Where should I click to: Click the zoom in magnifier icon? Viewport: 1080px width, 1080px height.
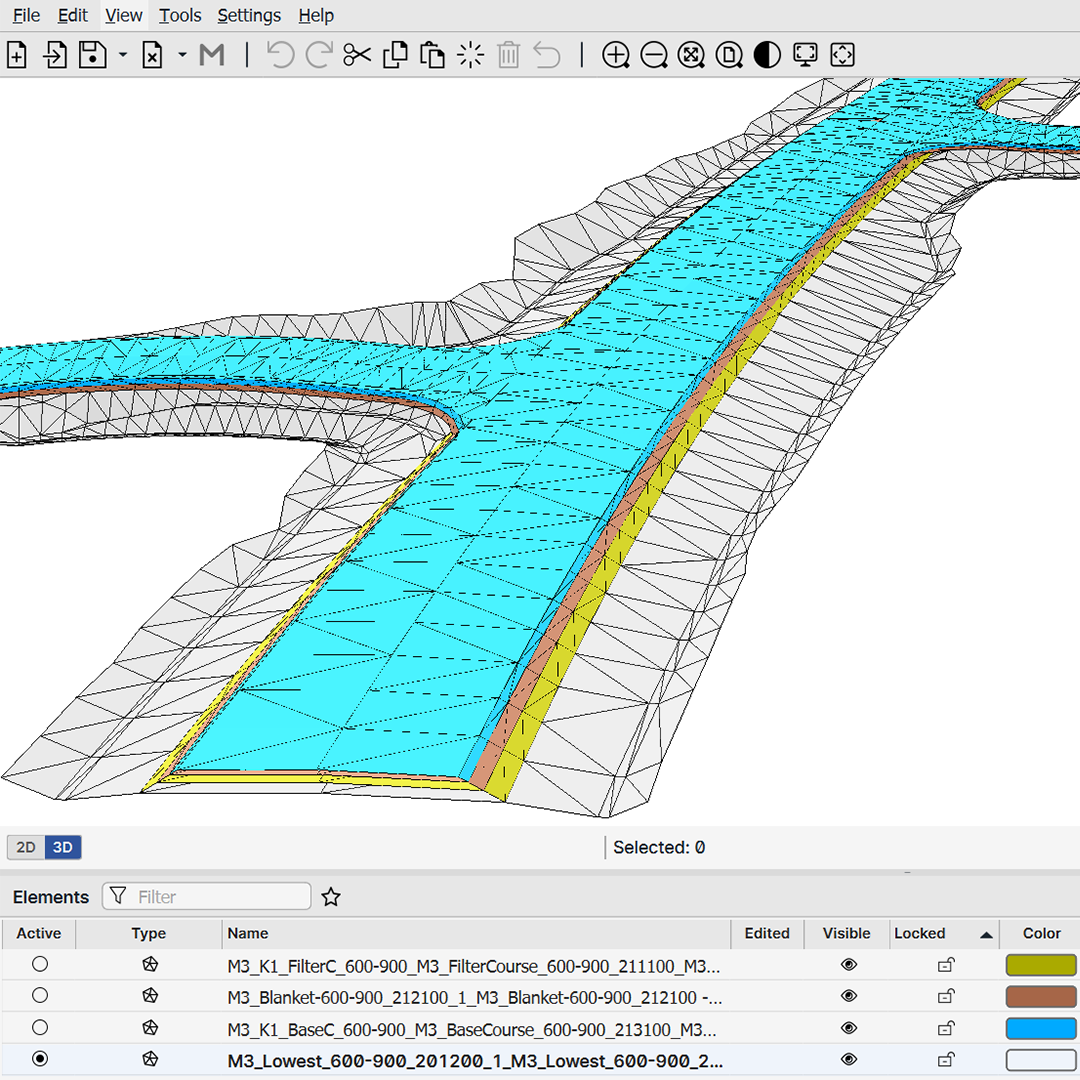pos(616,55)
